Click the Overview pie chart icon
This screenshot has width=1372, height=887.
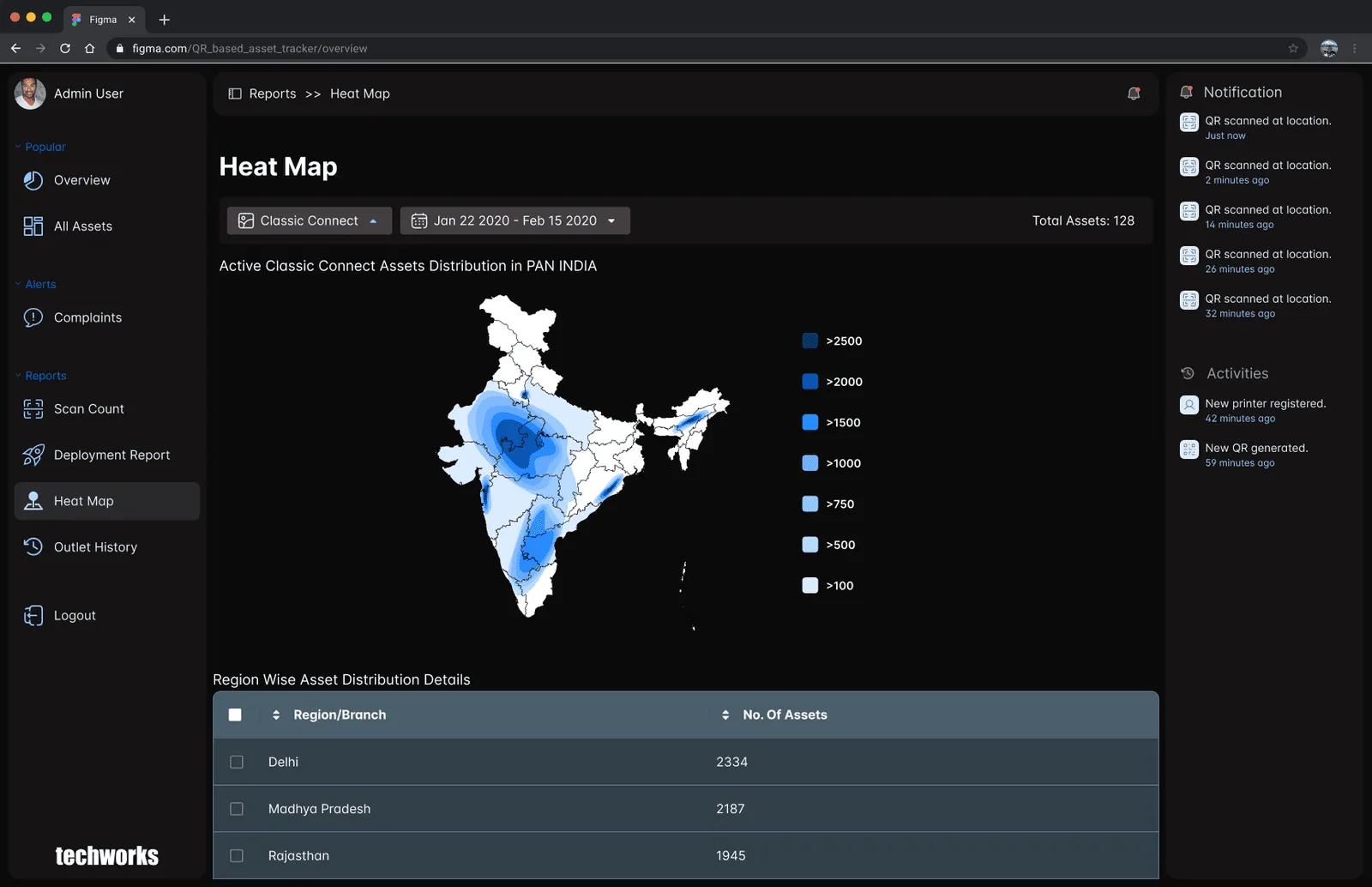click(33, 180)
